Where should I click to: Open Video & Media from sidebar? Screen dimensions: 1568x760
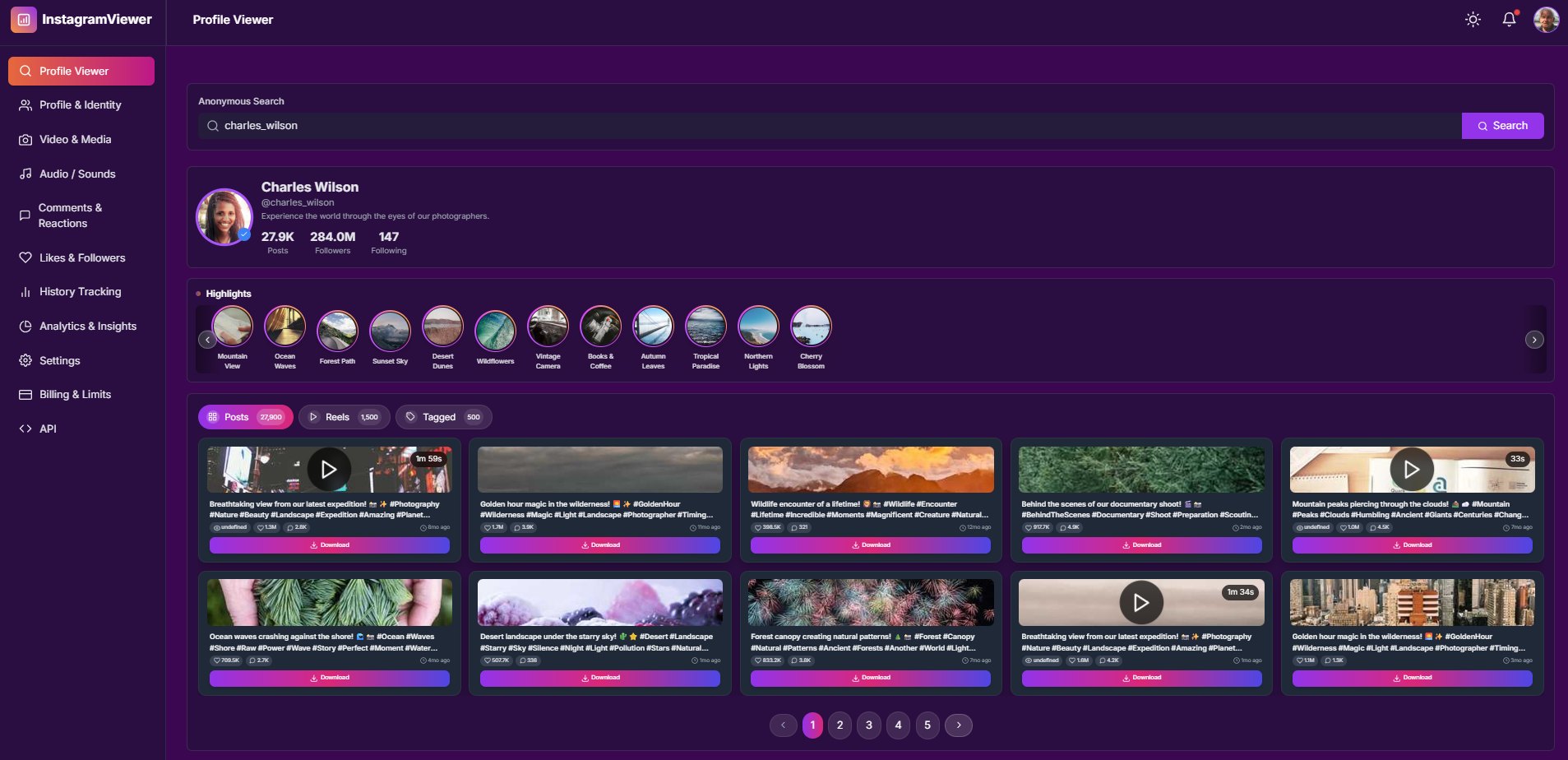(x=75, y=140)
